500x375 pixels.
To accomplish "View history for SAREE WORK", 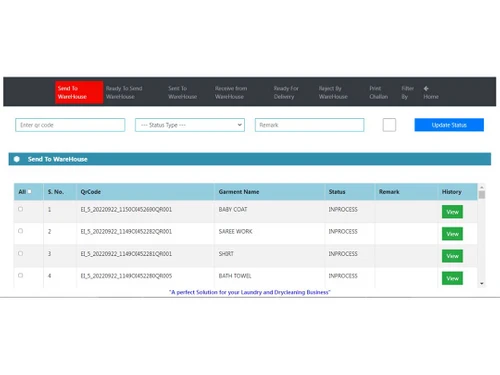I will pos(452,234).
